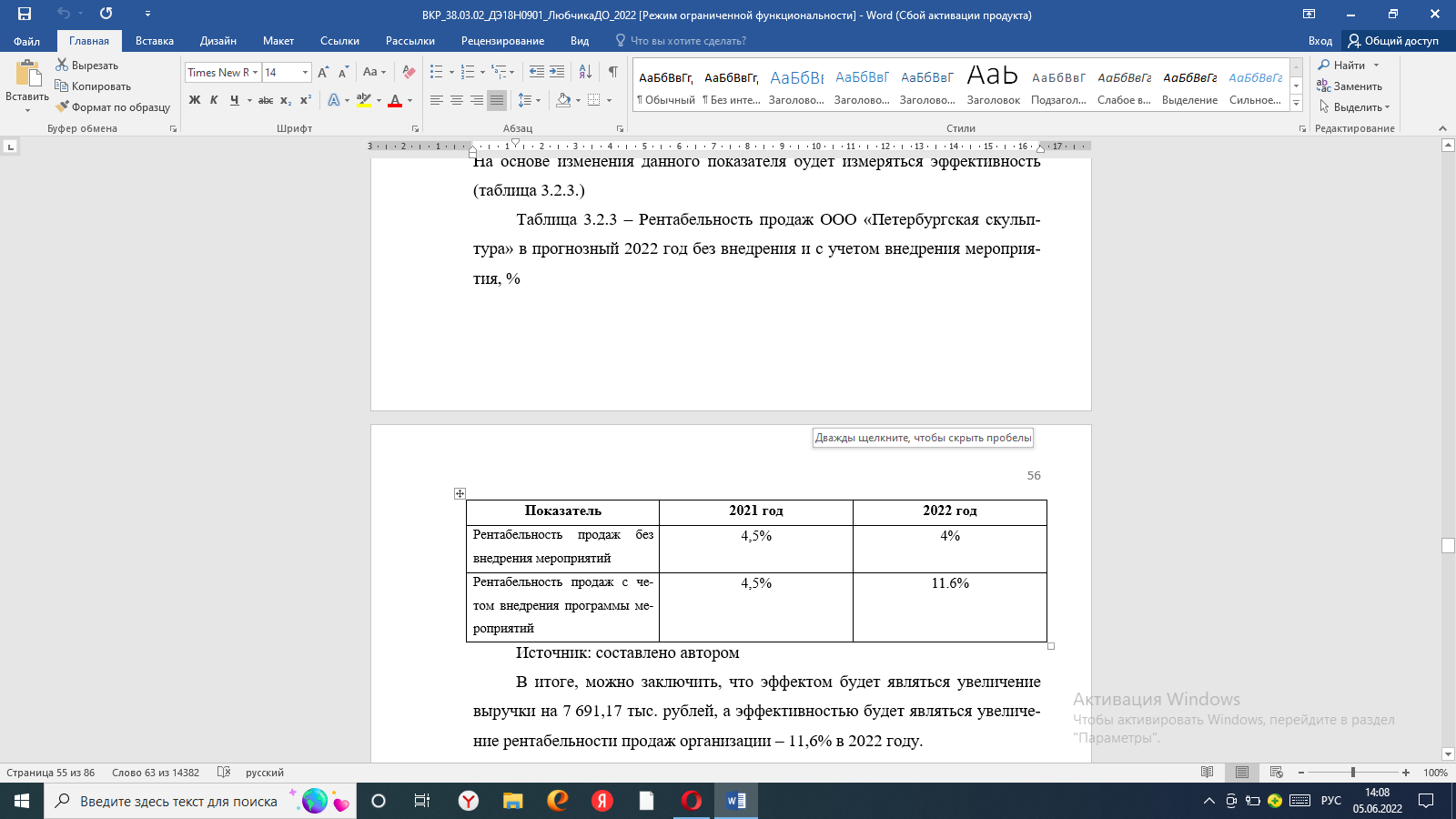Apply superscript formatting
1456x819 pixels.
(x=306, y=100)
